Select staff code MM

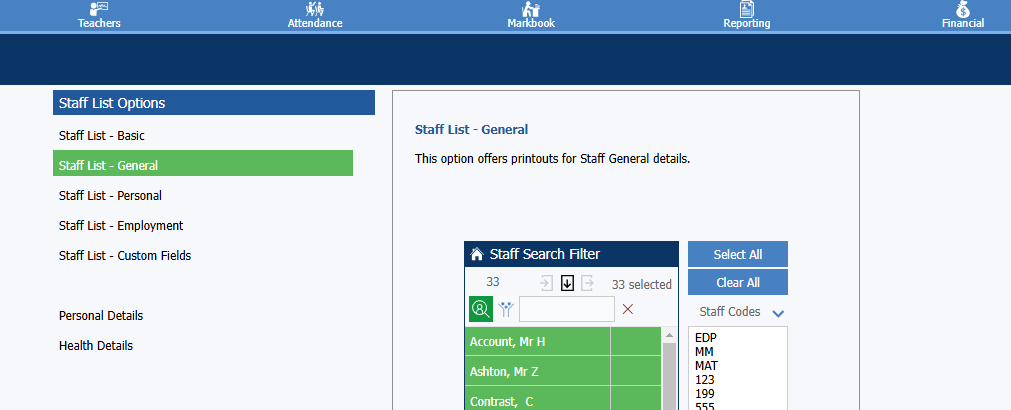703,351
